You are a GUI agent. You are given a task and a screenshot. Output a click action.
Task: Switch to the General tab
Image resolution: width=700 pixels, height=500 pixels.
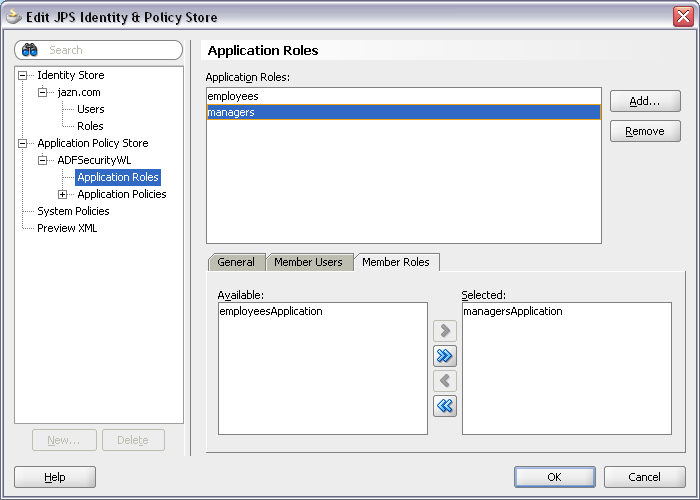(x=236, y=262)
